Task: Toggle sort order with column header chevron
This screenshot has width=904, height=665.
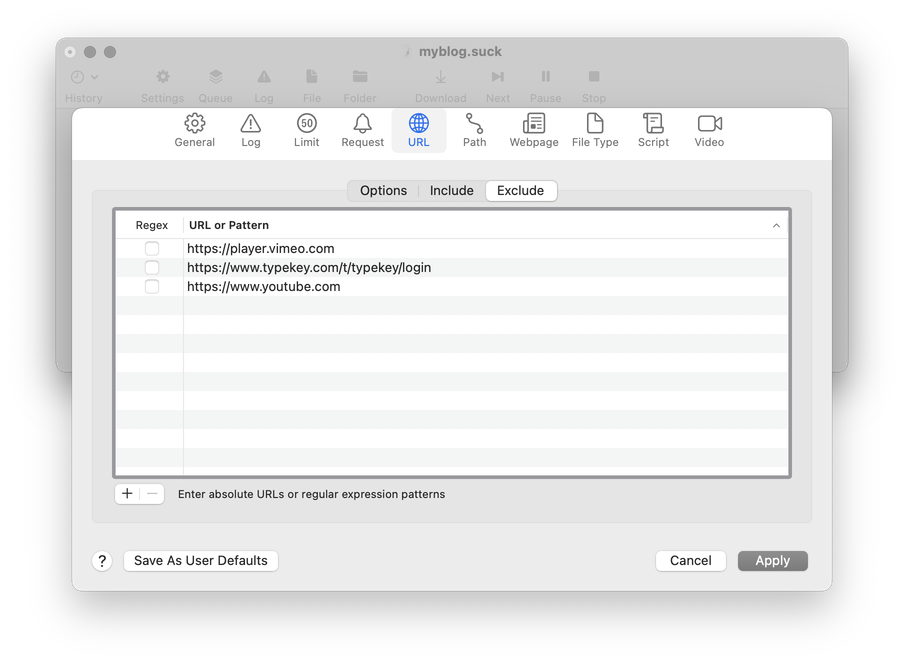Action: tap(776, 226)
